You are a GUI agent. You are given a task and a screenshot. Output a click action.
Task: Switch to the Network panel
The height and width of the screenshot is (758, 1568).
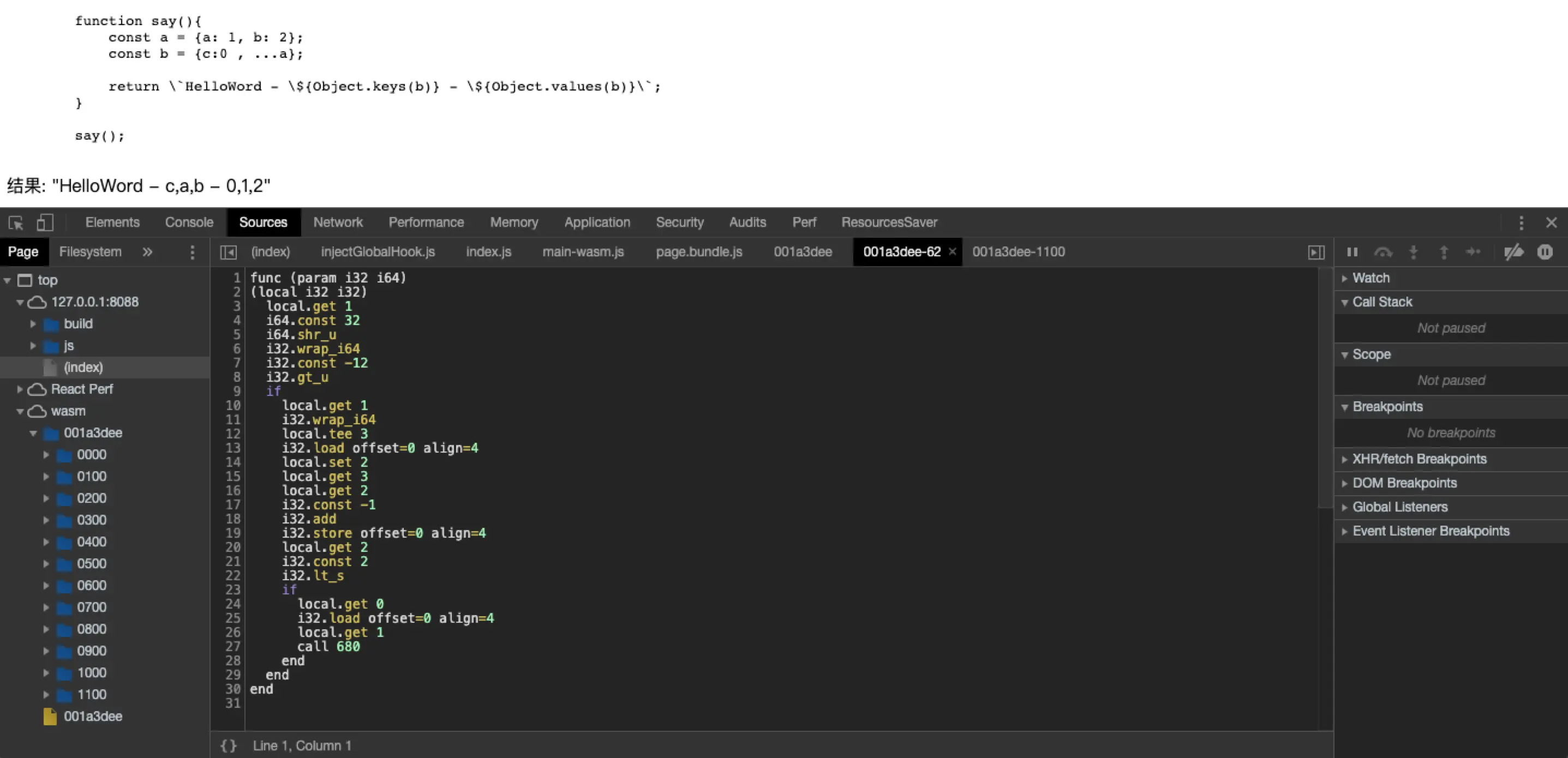(338, 222)
